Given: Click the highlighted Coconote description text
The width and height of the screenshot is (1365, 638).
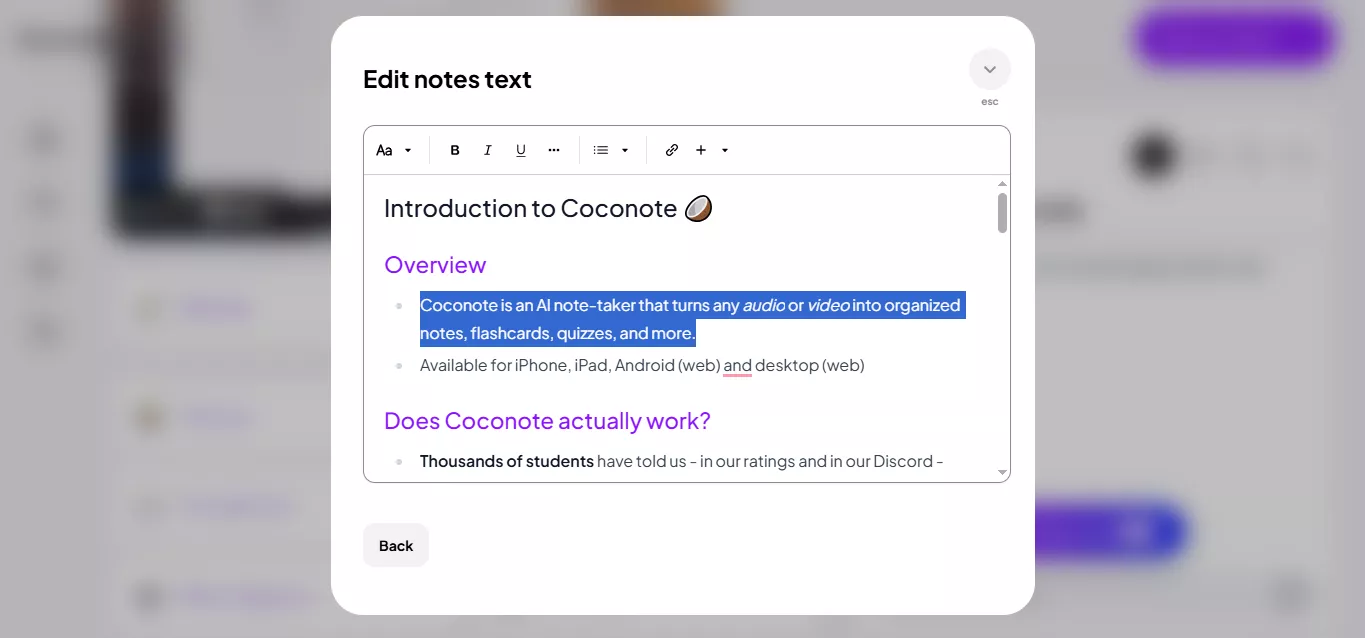Looking at the screenshot, I should tap(692, 318).
